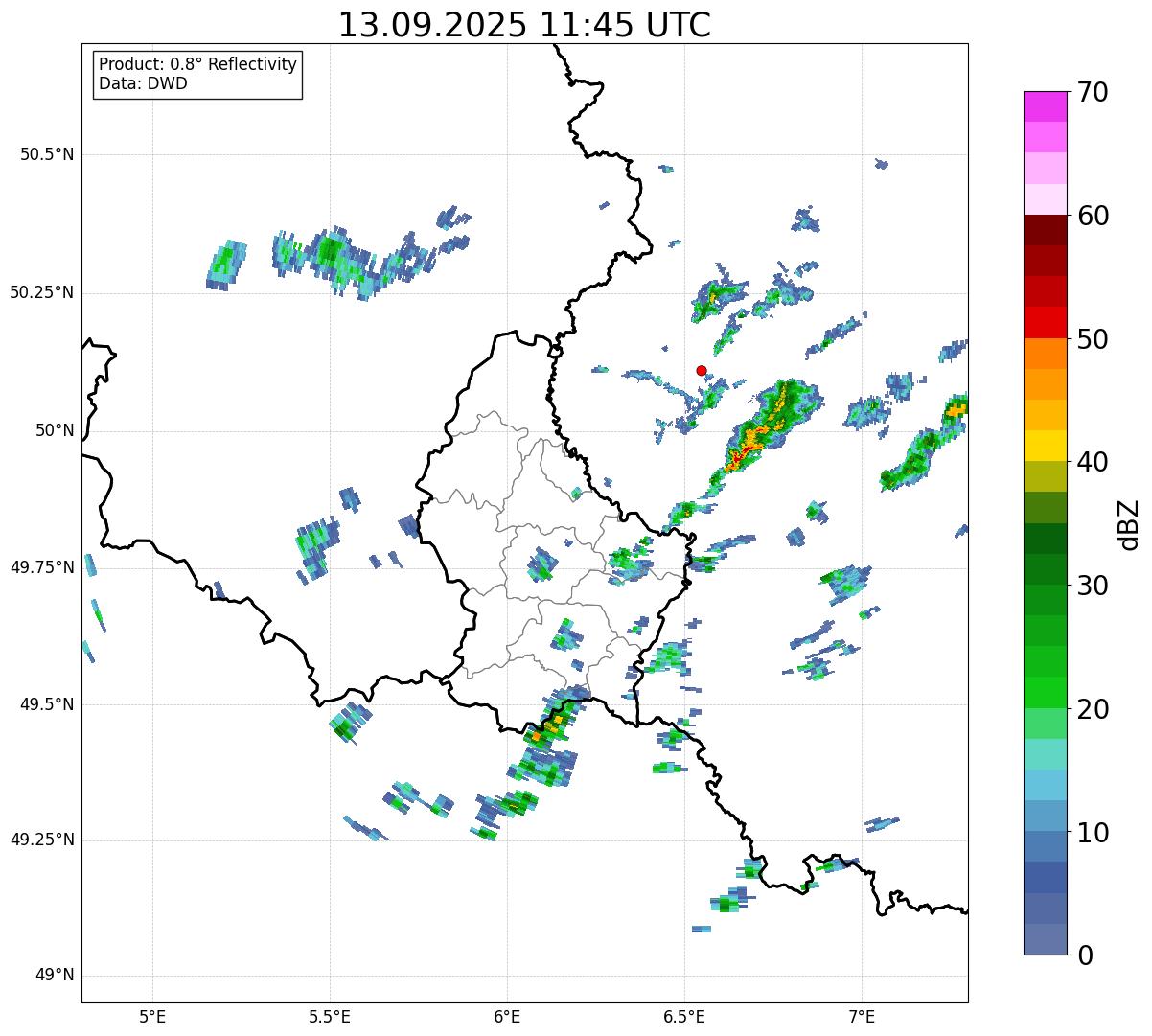Click the 50.5°N latitude label

46,154
